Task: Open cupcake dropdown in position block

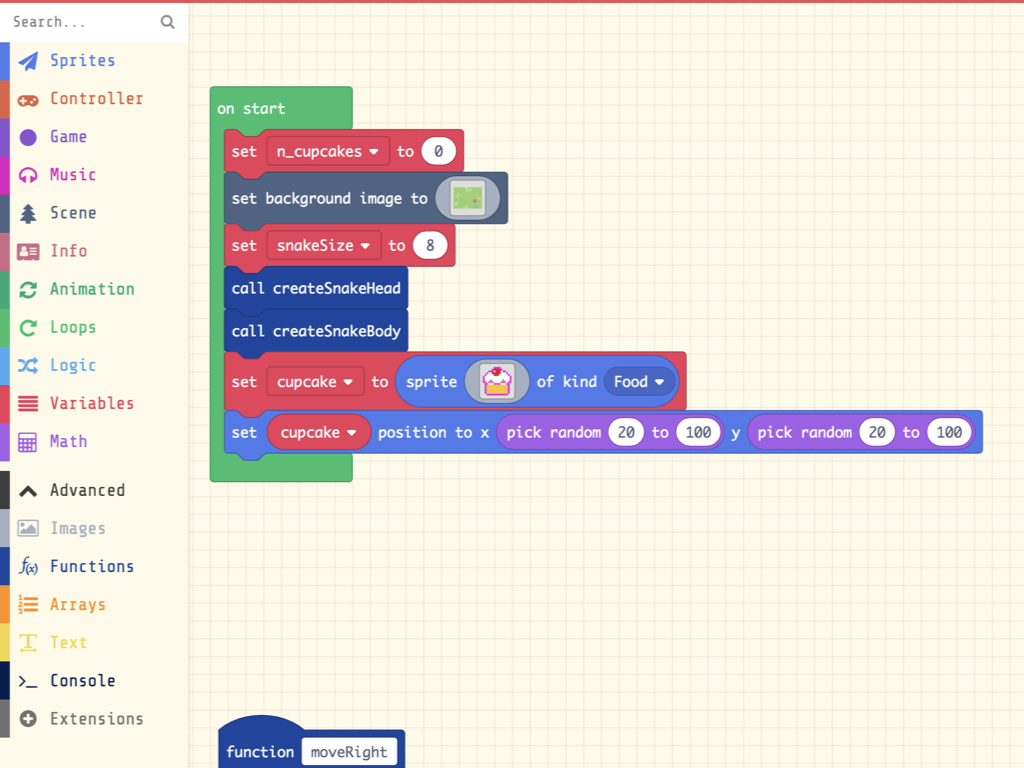Action: click(319, 432)
